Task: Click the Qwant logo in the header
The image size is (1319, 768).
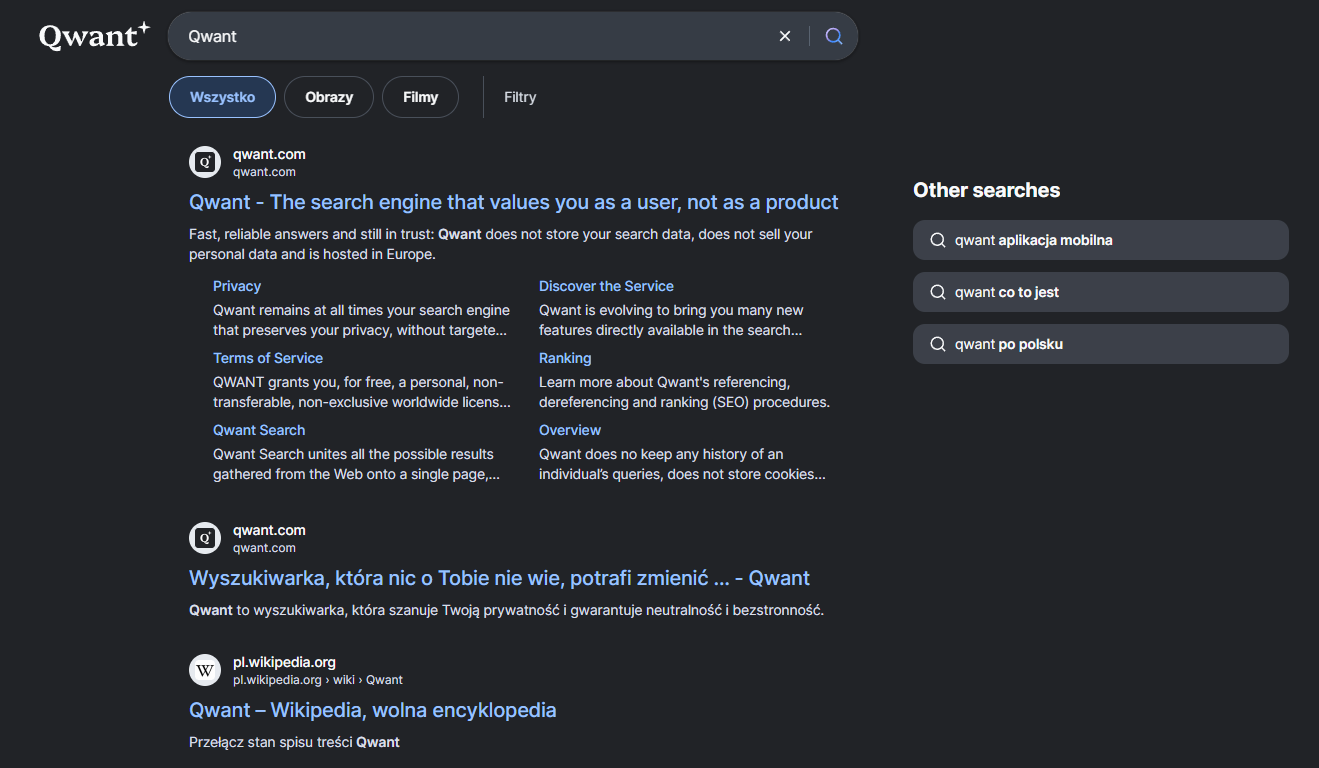Action: coord(94,36)
